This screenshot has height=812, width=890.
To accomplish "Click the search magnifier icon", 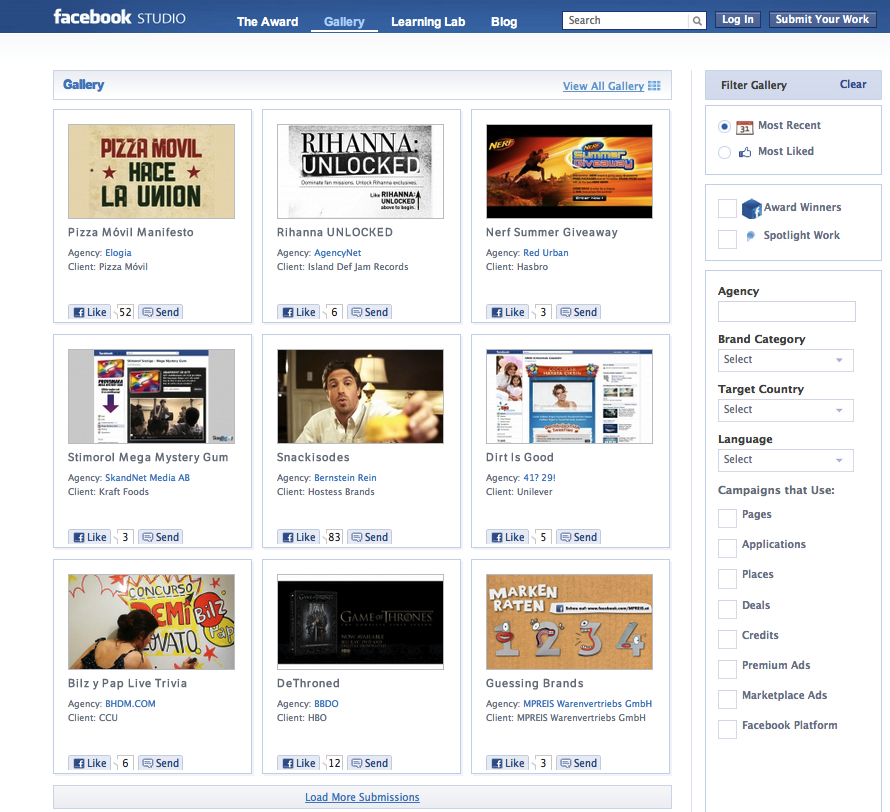I will [x=696, y=21].
